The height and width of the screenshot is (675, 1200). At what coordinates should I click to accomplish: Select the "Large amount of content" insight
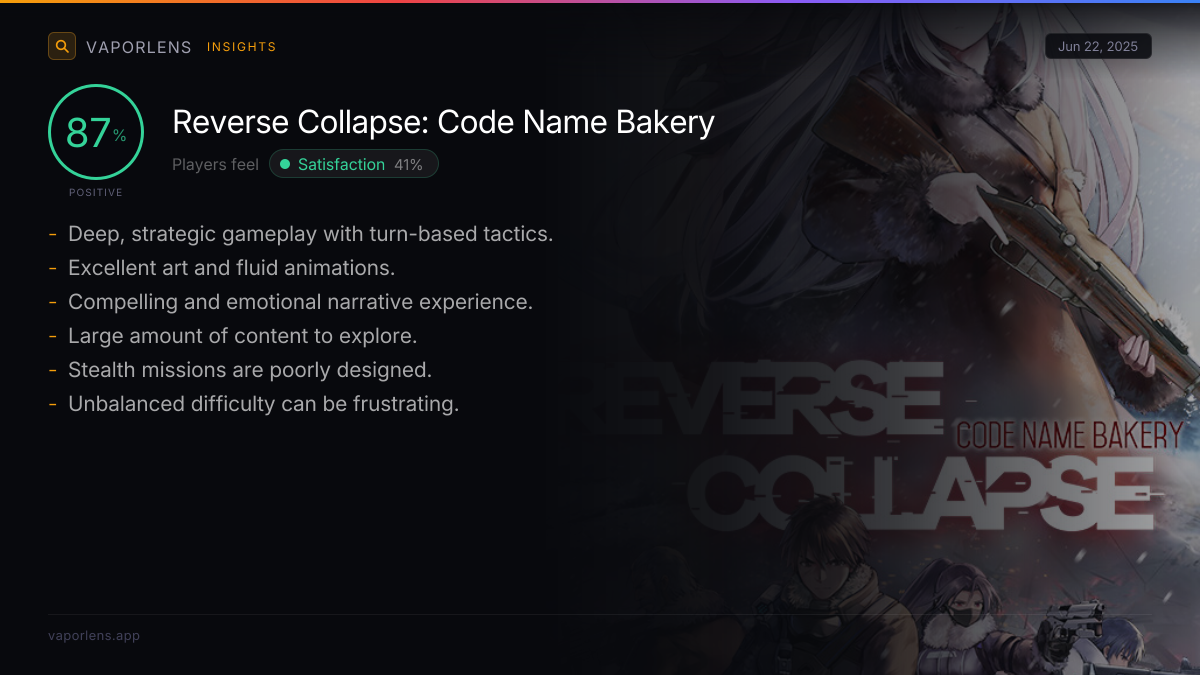click(242, 336)
